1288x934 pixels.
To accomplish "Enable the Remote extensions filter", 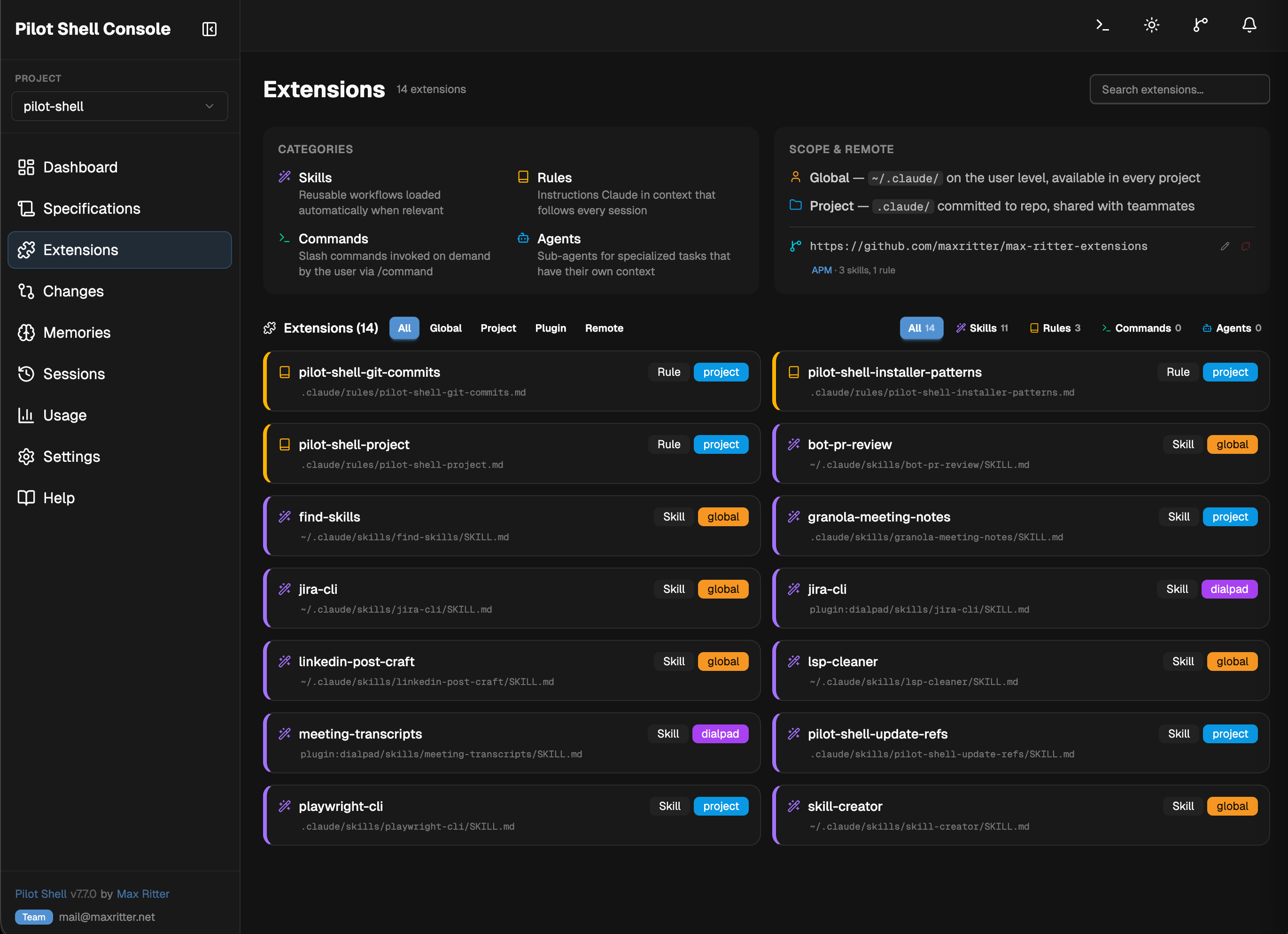I will 604,328.
